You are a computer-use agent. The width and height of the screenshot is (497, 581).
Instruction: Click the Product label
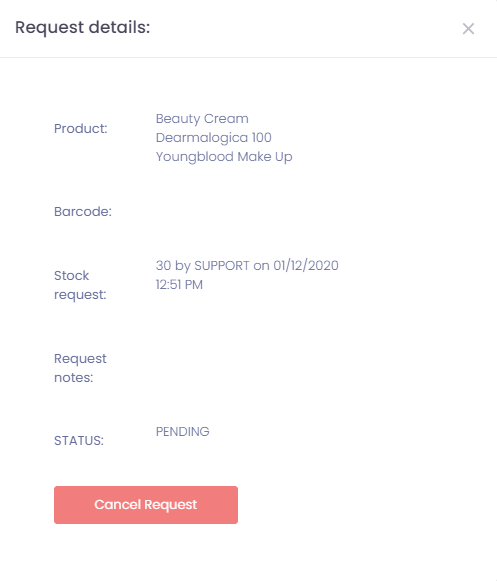coord(80,129)
